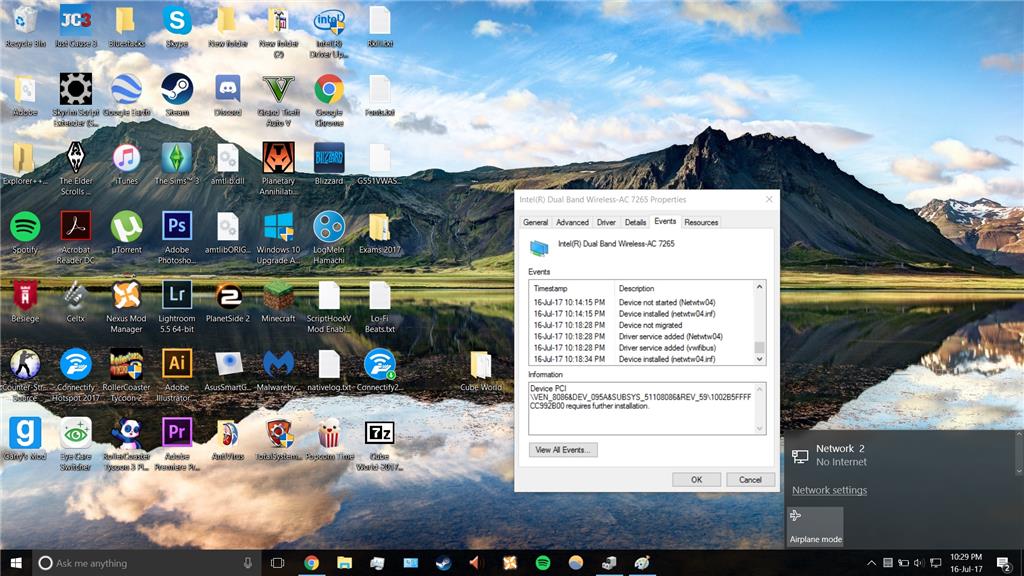Image resolution: width=1024 pixels, height=576 pixels.
Task: Select the Steam desktop shortcut
Action: tap(177, 95)
